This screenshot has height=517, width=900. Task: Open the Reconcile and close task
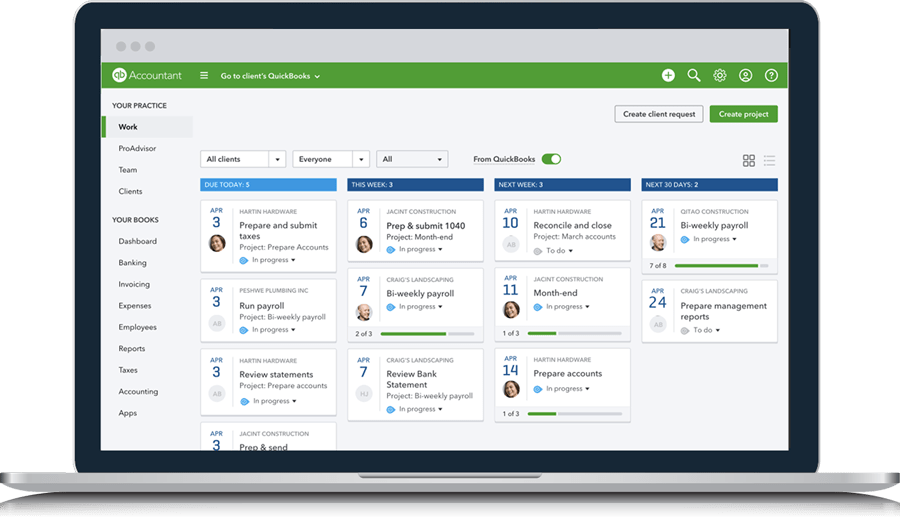pyautogui.click(x=572, y=226)
